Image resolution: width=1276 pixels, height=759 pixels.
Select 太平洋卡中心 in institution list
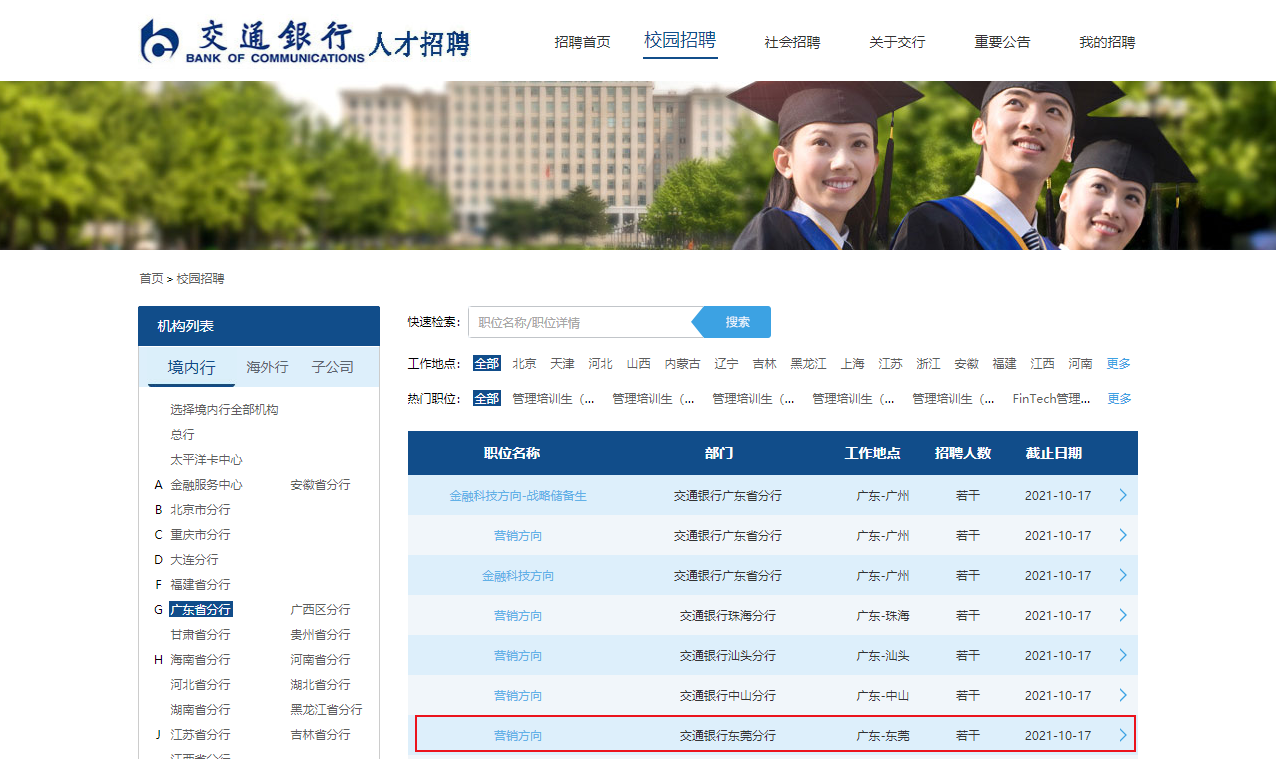[206, 460]
